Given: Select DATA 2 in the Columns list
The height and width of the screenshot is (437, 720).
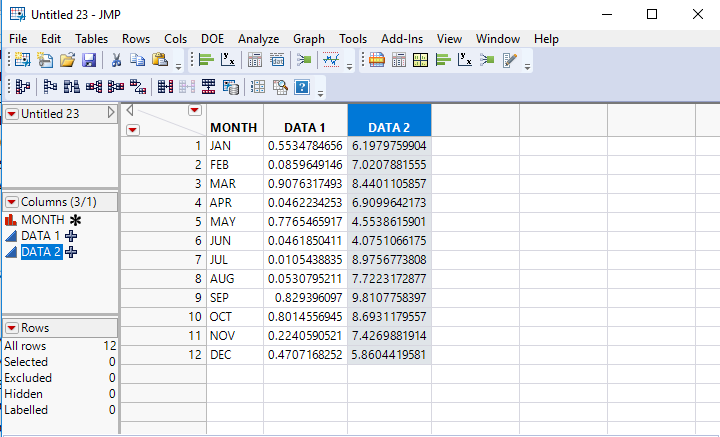Looking at the screenshot, I should (41, 252).
